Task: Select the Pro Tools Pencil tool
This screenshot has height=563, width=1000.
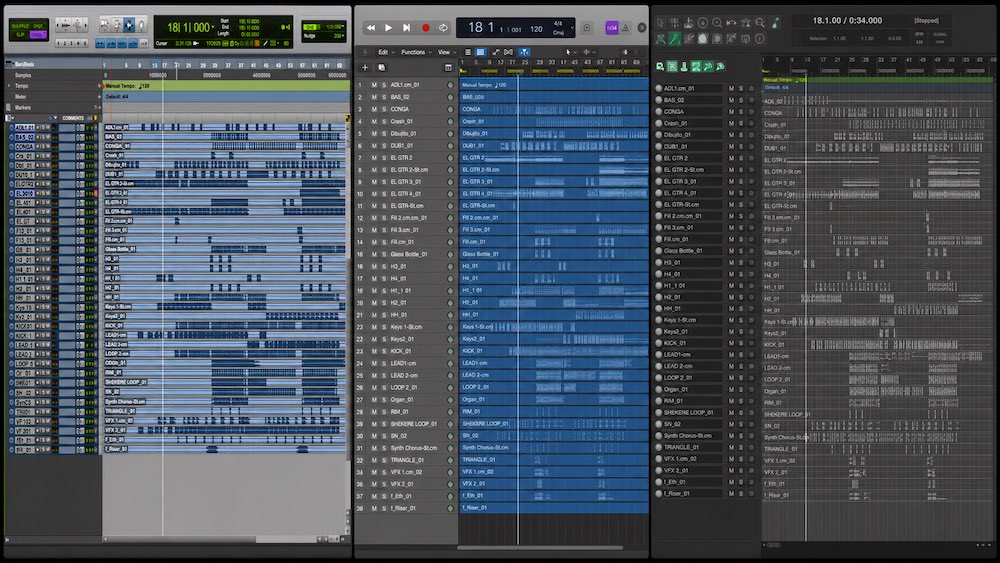Action: (x=142, y=26)
